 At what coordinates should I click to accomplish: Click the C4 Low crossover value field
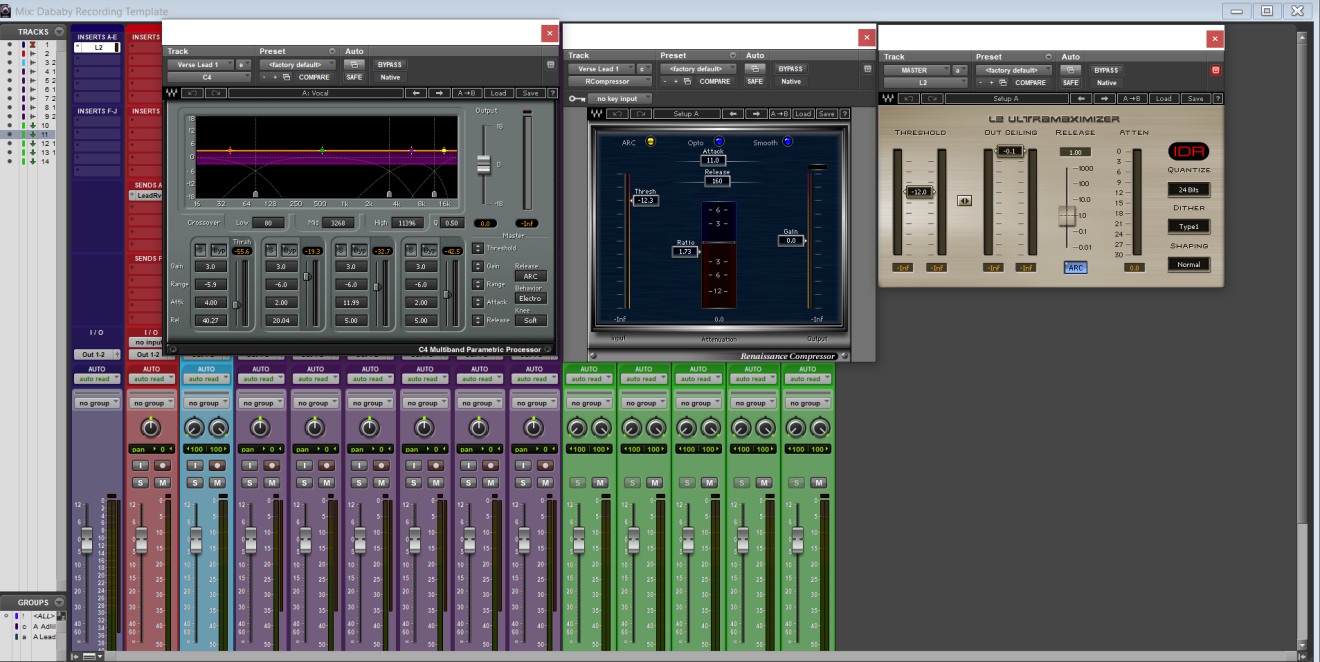pos(267,222)
